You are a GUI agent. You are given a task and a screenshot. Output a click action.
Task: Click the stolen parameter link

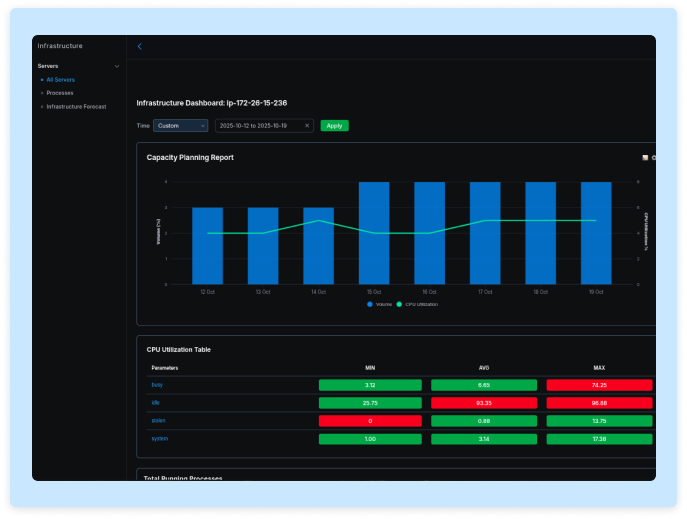pyautogui.click(x=159, y=420)
